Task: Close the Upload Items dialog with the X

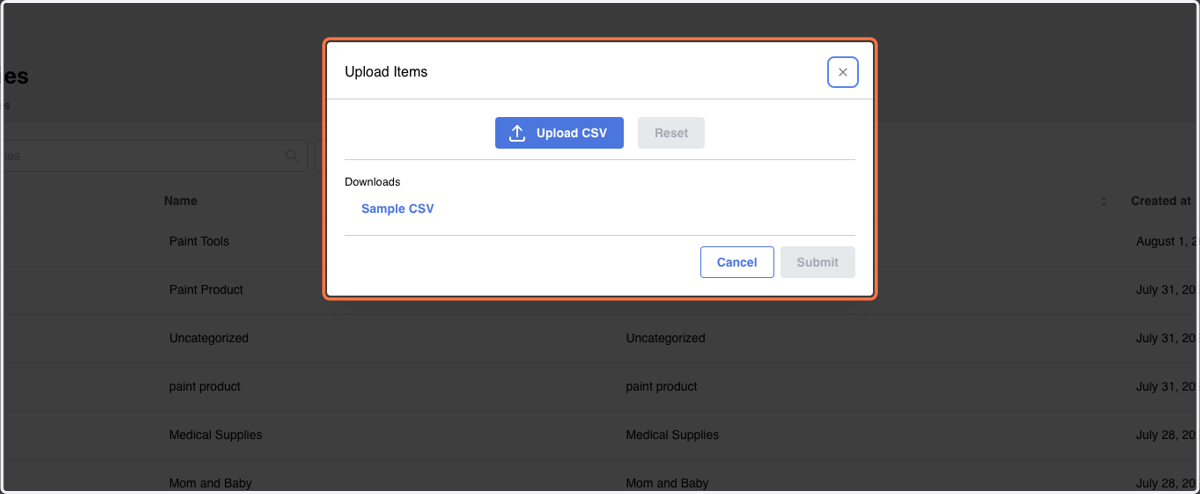Action: point(843,72)
